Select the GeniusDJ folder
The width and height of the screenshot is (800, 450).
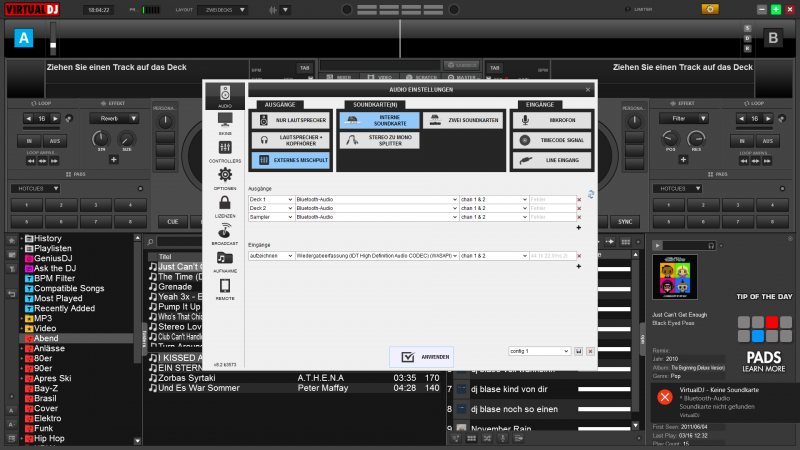[x=53, y=258]
